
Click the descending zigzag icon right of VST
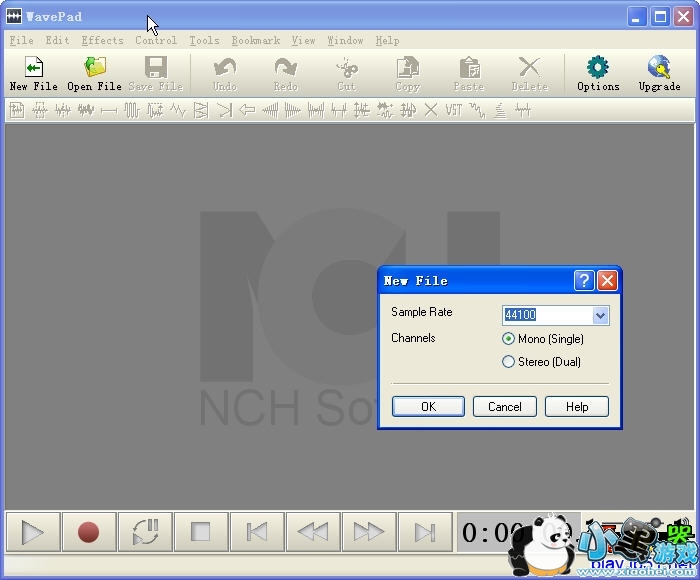tap(477, 110)
